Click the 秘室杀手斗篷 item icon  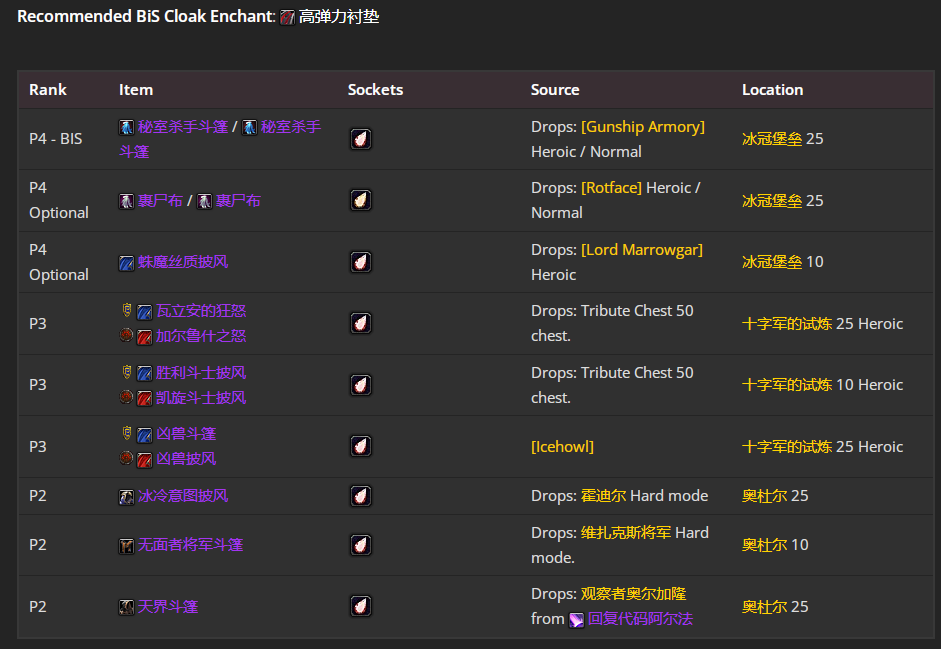pyautogui.click(x=126, y=126)
